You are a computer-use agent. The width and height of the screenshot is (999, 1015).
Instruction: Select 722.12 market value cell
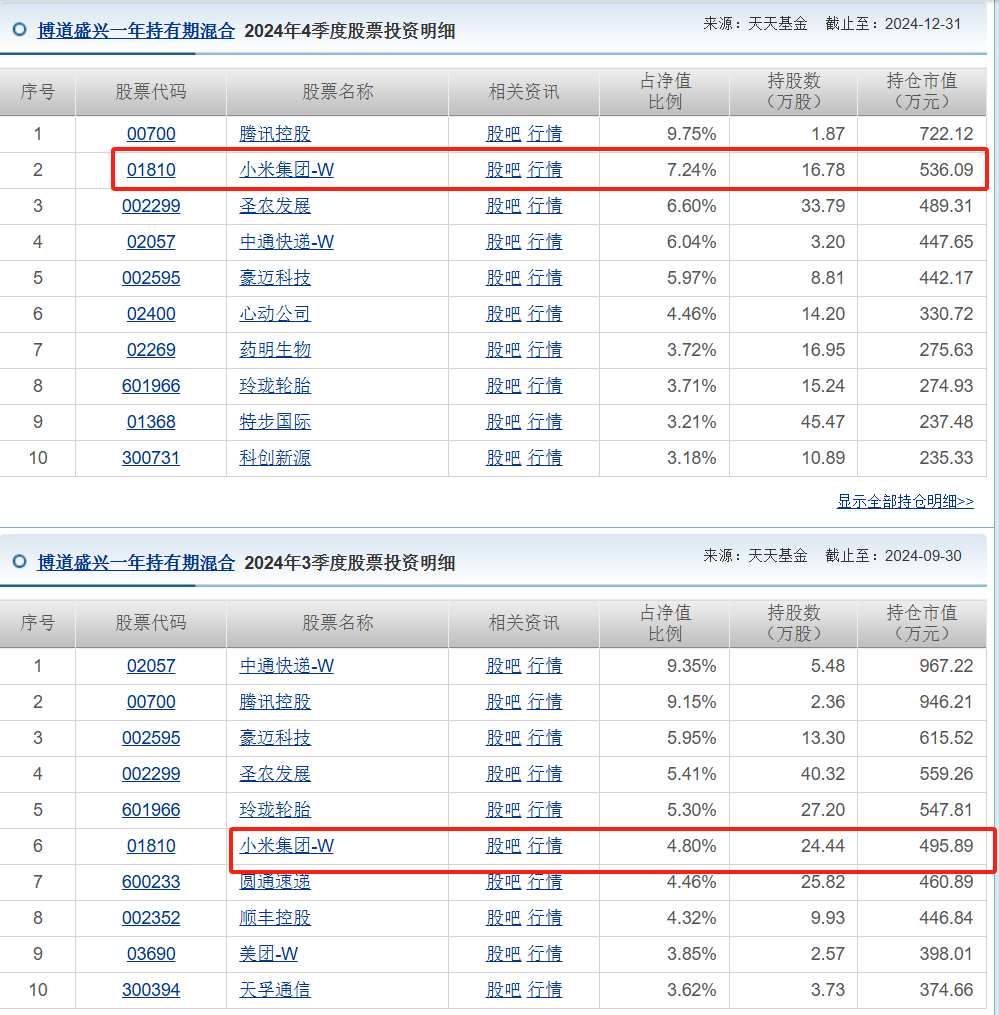coord(922,134)
